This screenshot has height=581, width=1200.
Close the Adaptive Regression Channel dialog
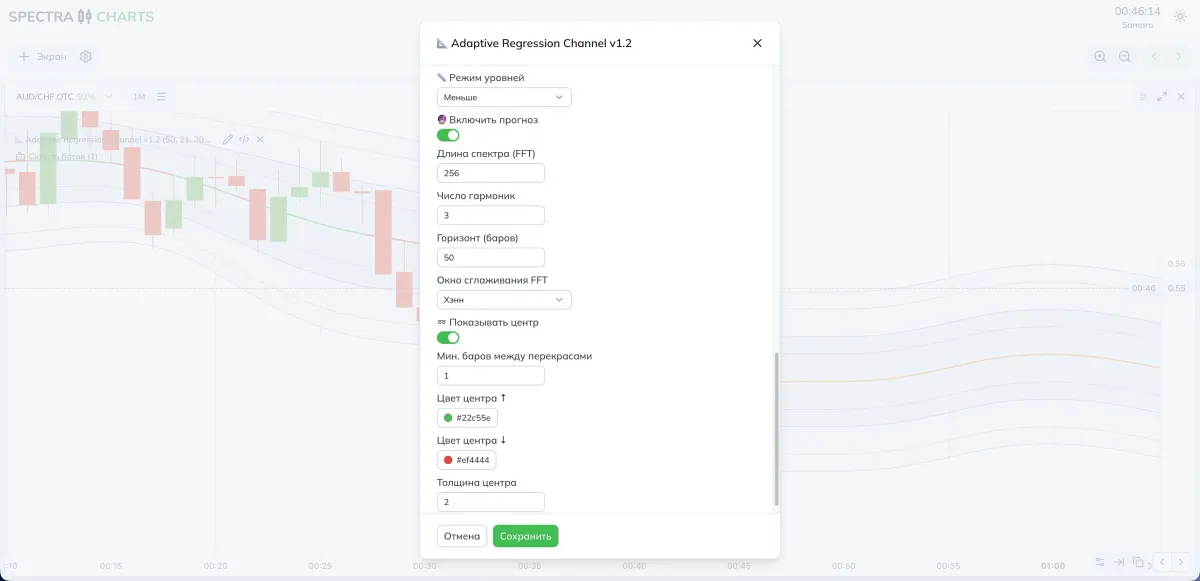pos(757,43)
